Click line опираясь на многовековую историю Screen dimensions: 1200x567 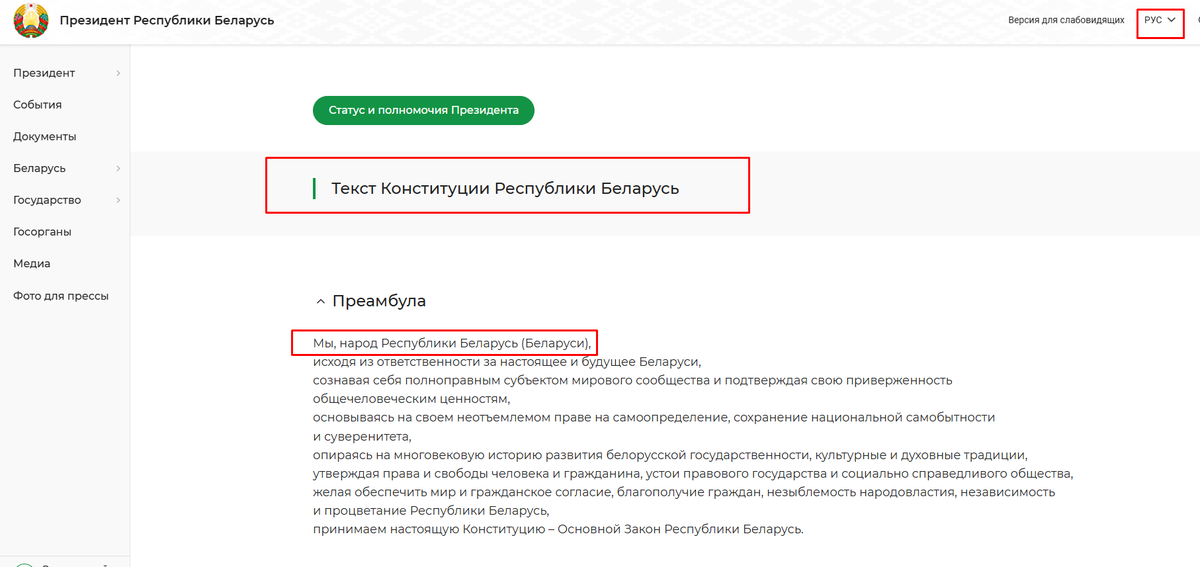click(670, 455)
